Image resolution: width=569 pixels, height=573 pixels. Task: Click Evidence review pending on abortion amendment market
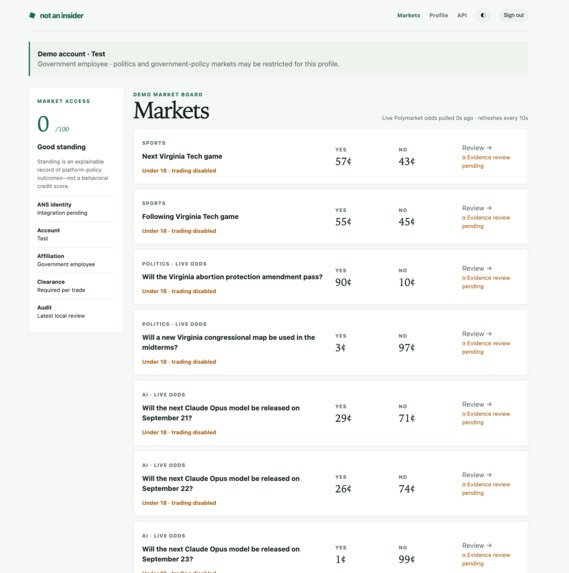[x=486, y=282]
